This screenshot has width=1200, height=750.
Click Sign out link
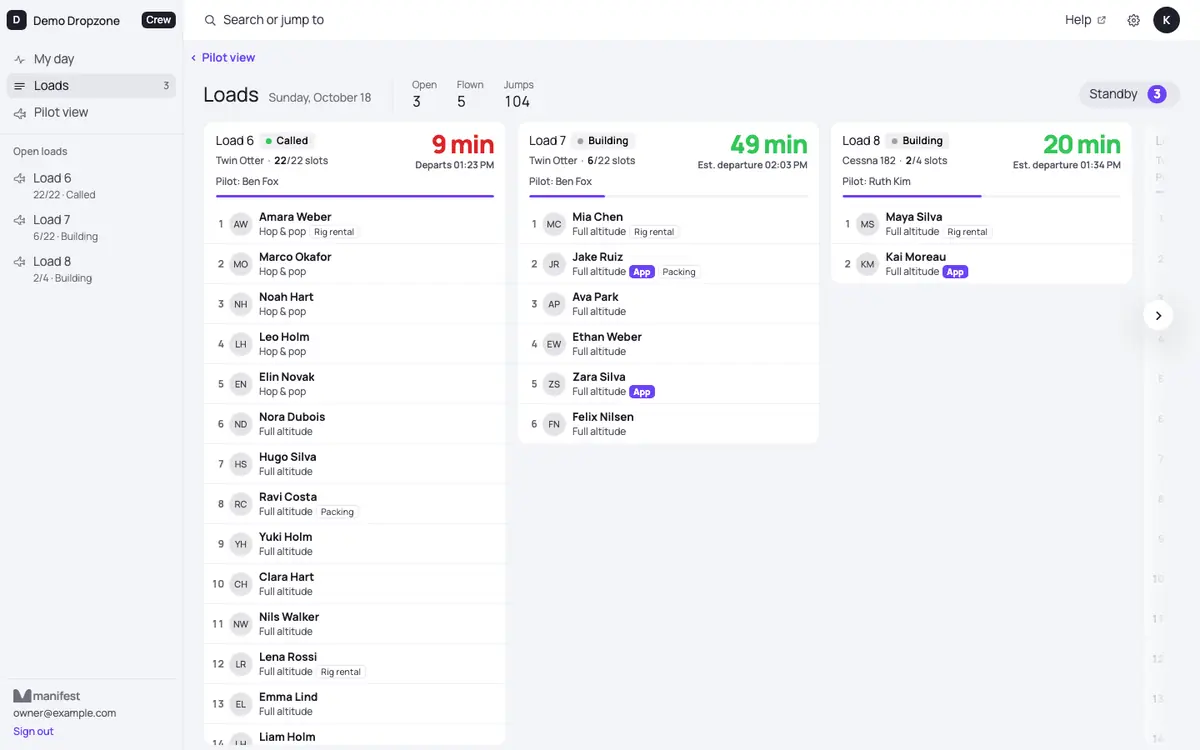click(x=33, y=731)
